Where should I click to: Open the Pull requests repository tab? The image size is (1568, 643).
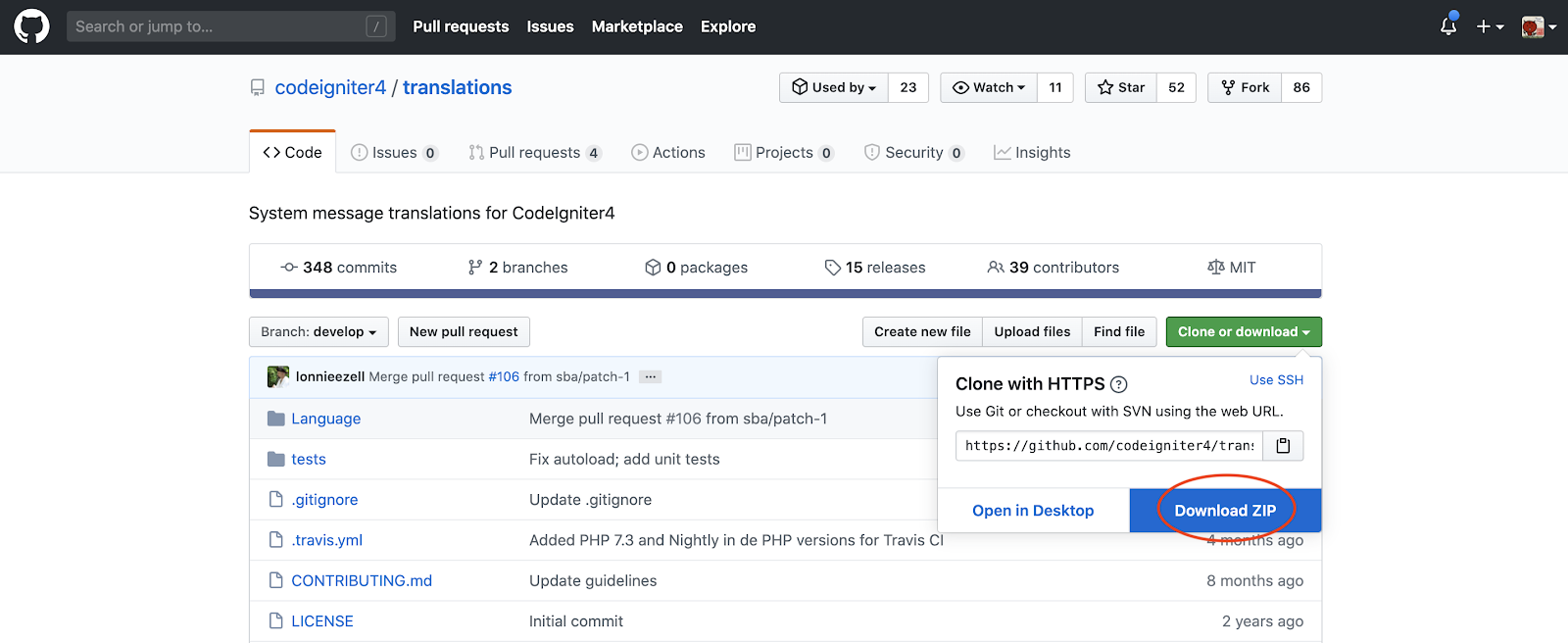click(535, 152)
